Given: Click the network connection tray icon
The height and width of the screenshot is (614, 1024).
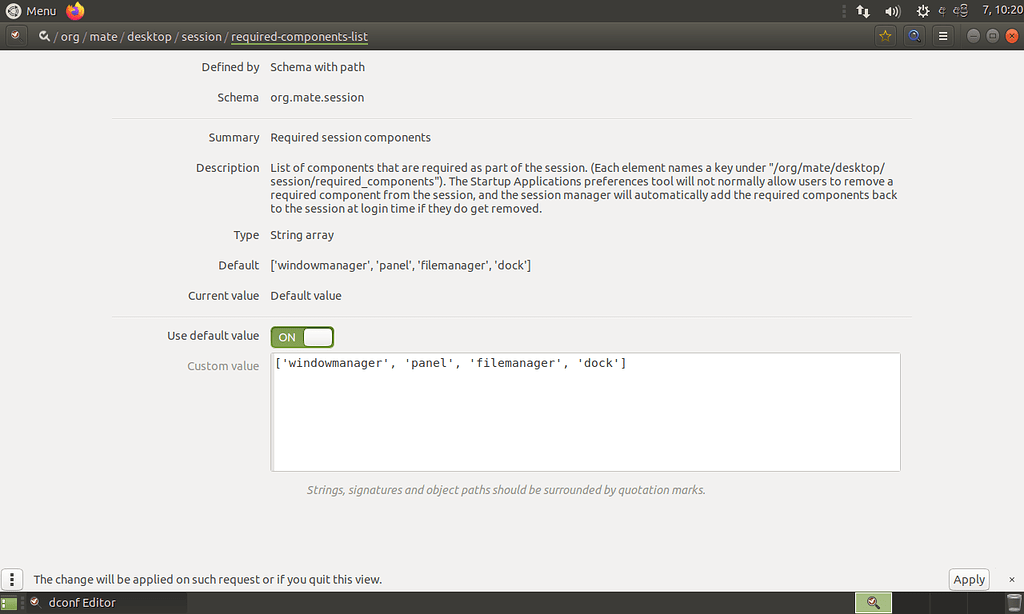Looking at the screenshot, I should click(863, 11).
